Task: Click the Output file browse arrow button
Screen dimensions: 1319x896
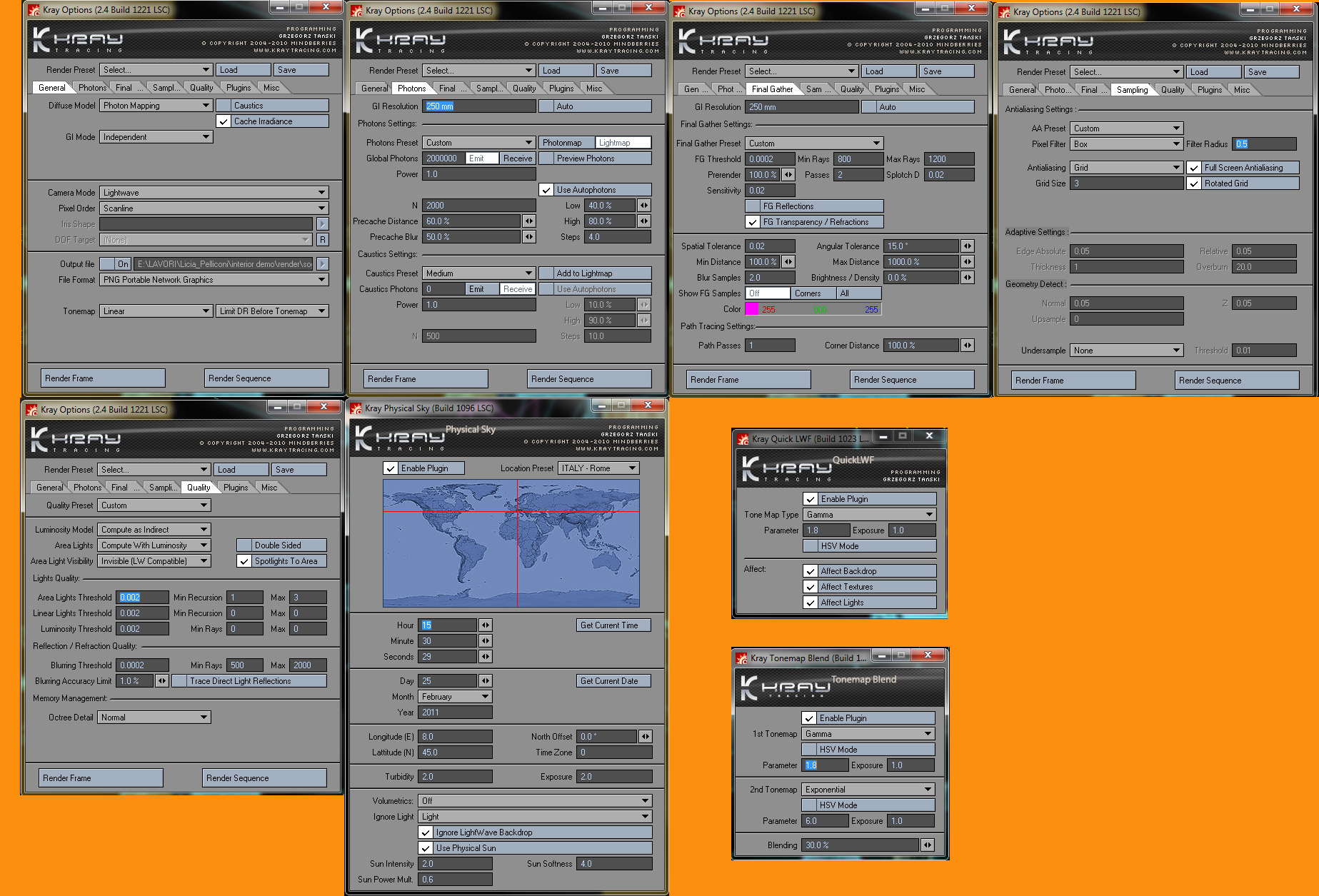Action: [323, 264]
